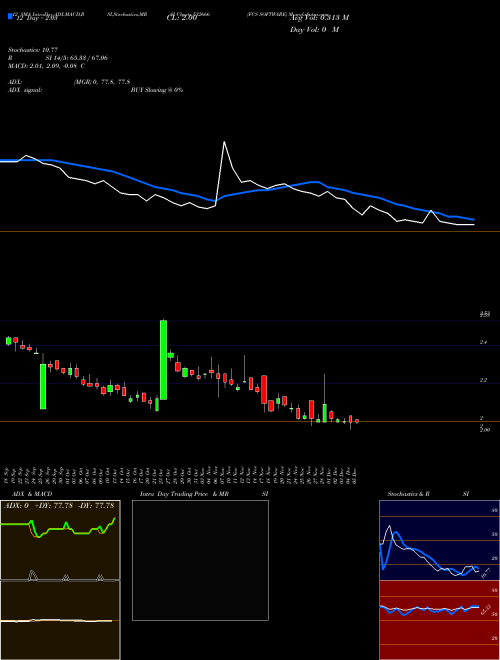Click the '(MGR) 0, 77.8, 77.8' ADX values
The image size is (500, 660).
point(102,82)
